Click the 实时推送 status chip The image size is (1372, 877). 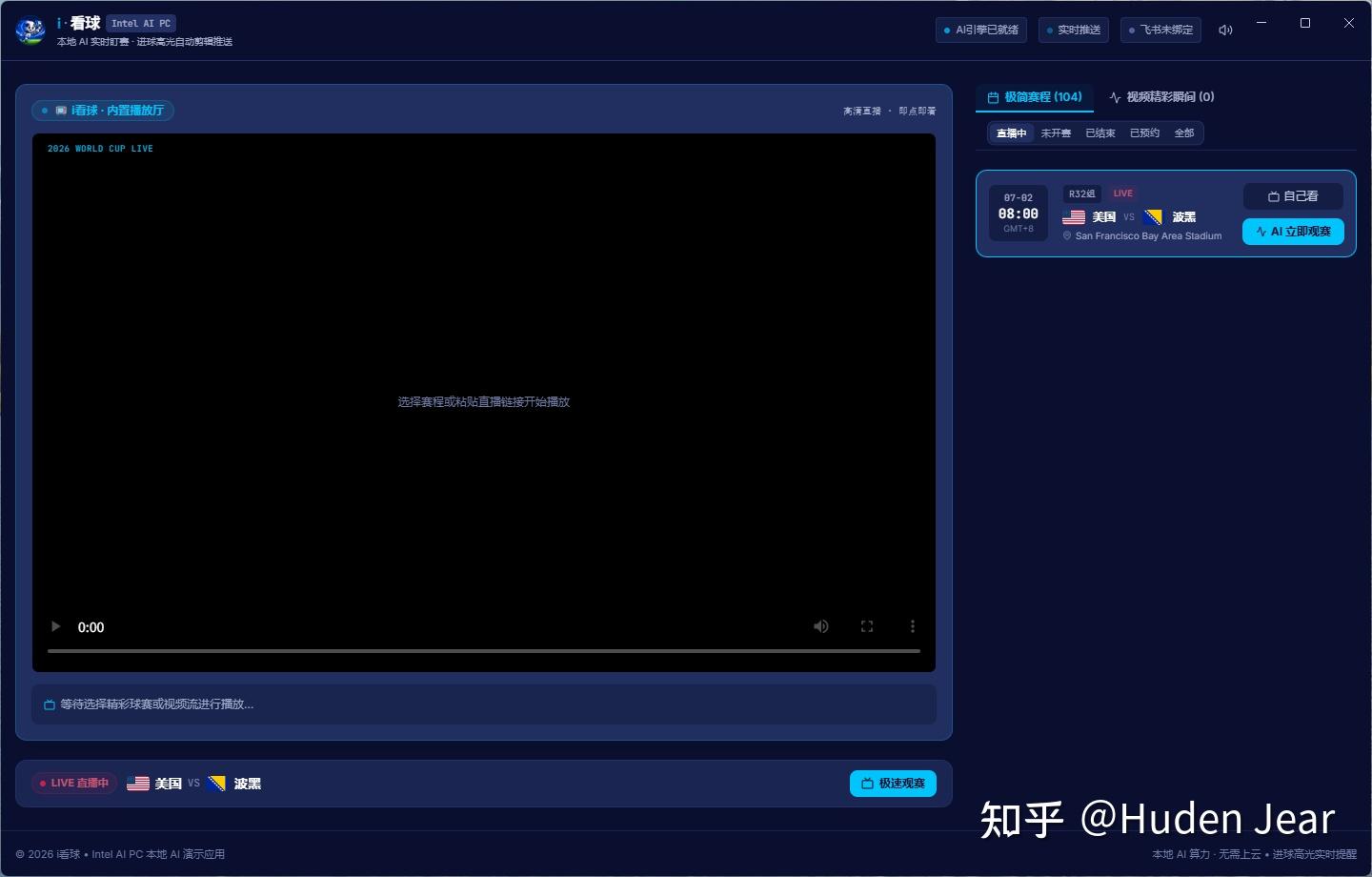pyautogui.click(x=1073, y=31)
